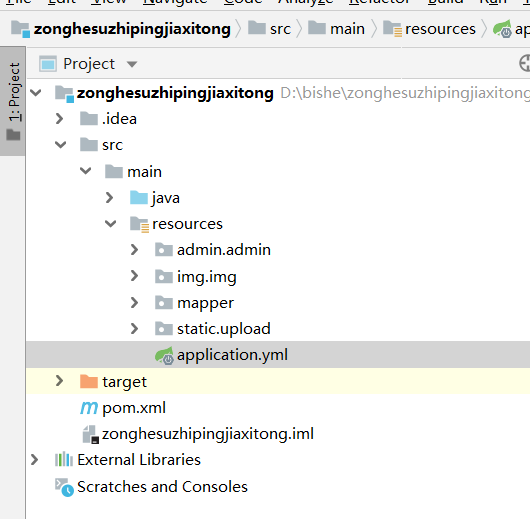Image resolution: width=530 pixels, height=519 pixels.
Task: Click the main folder icon in tree
Action: pos(114,171)
